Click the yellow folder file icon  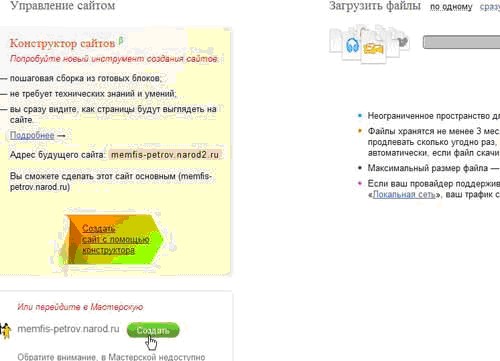point(373,48)
